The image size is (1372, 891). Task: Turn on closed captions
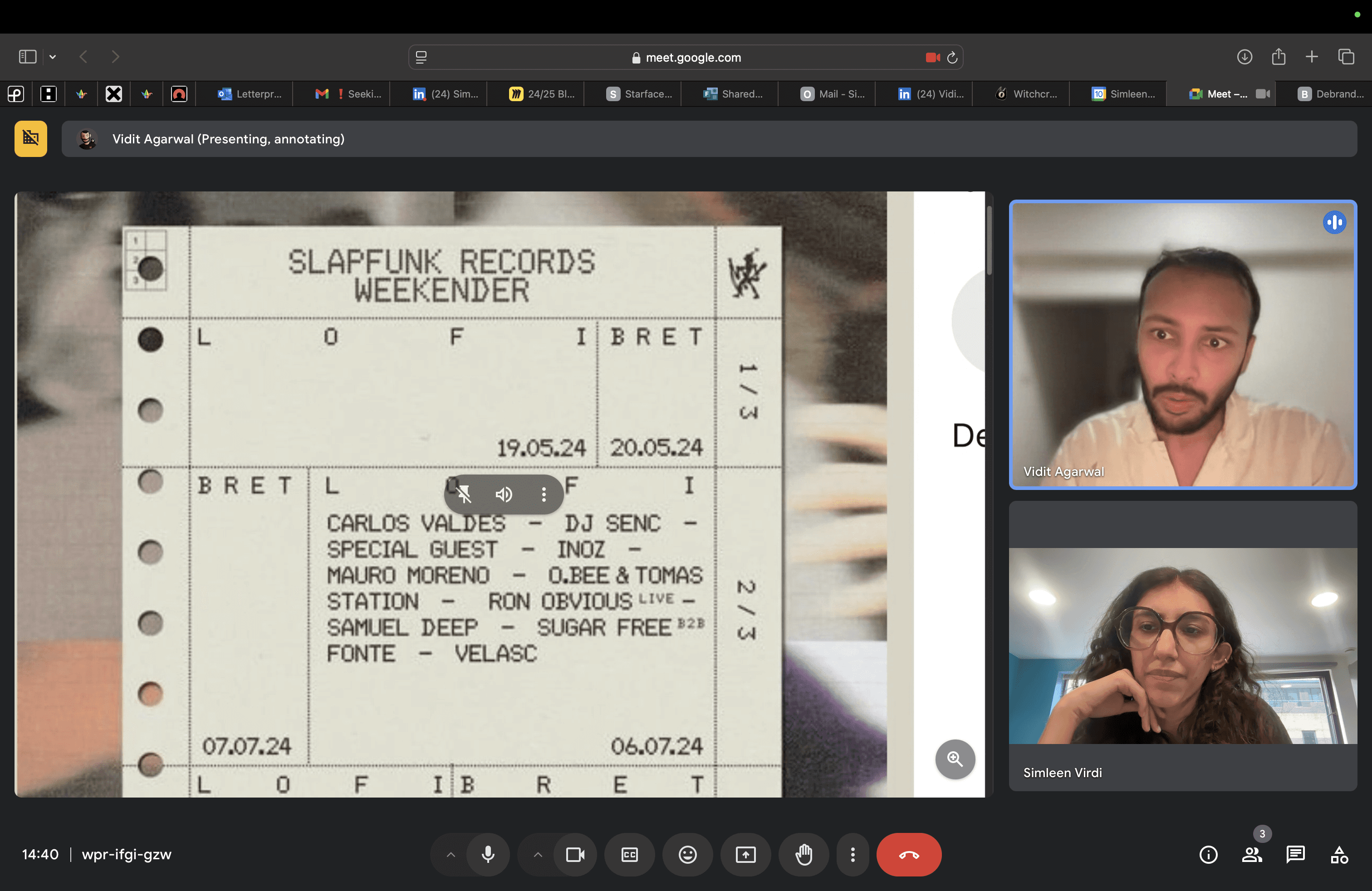click(629, 855)
